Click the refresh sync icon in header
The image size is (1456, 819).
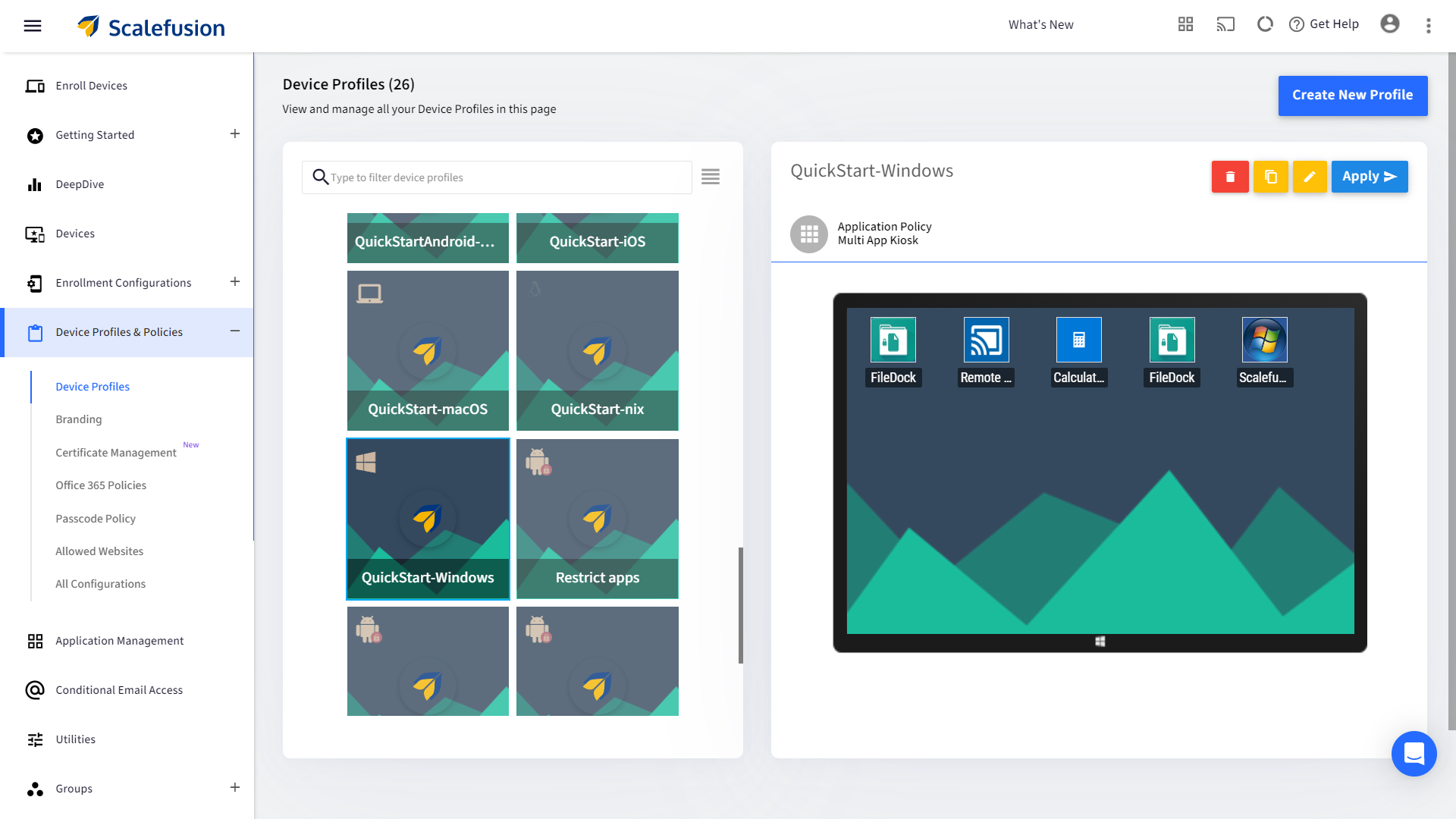tap(1265, 24)
